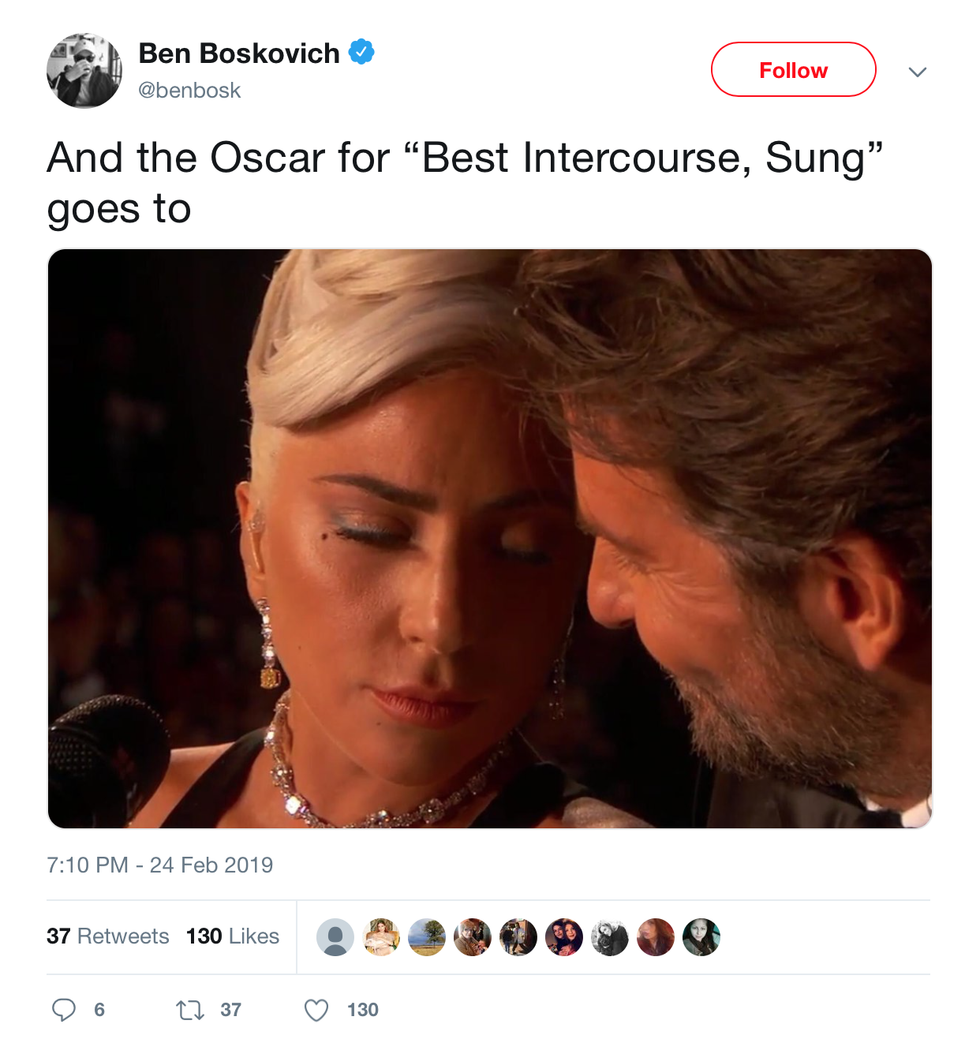The image size is (980, 1057).
Task: Click the last liker avatar in the row
Action: coord(701,937)
